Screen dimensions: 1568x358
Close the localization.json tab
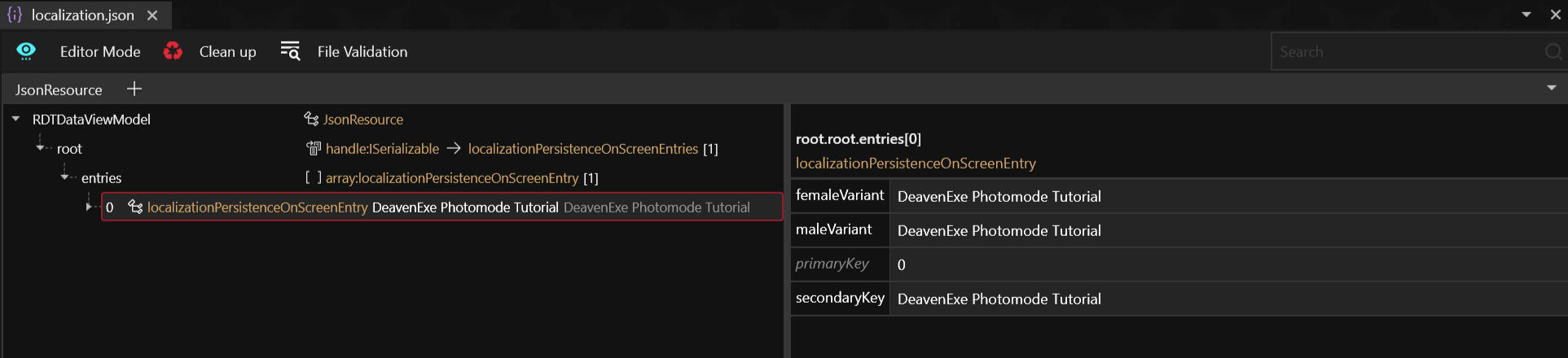[x=152, y=15]
